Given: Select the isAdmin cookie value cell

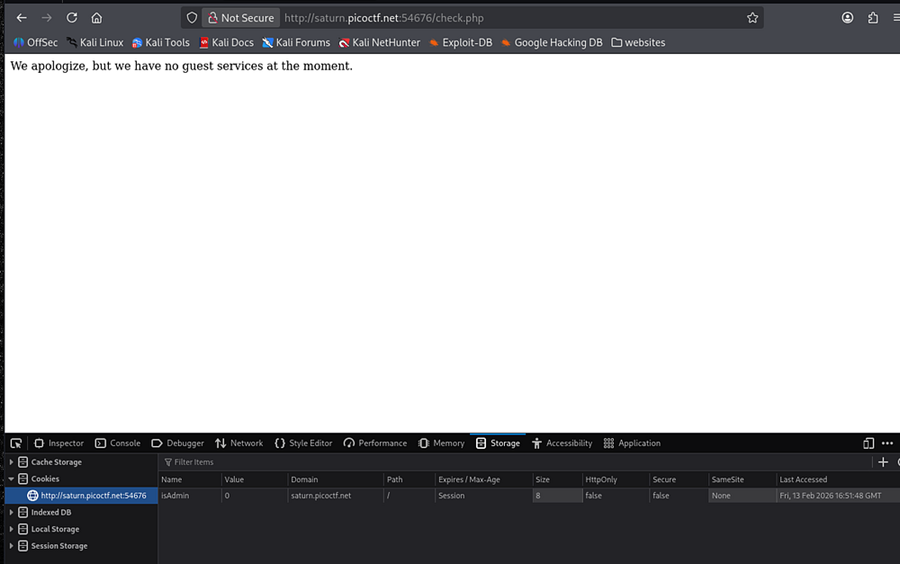Looking at the screenshot, I should click(250, 496).
